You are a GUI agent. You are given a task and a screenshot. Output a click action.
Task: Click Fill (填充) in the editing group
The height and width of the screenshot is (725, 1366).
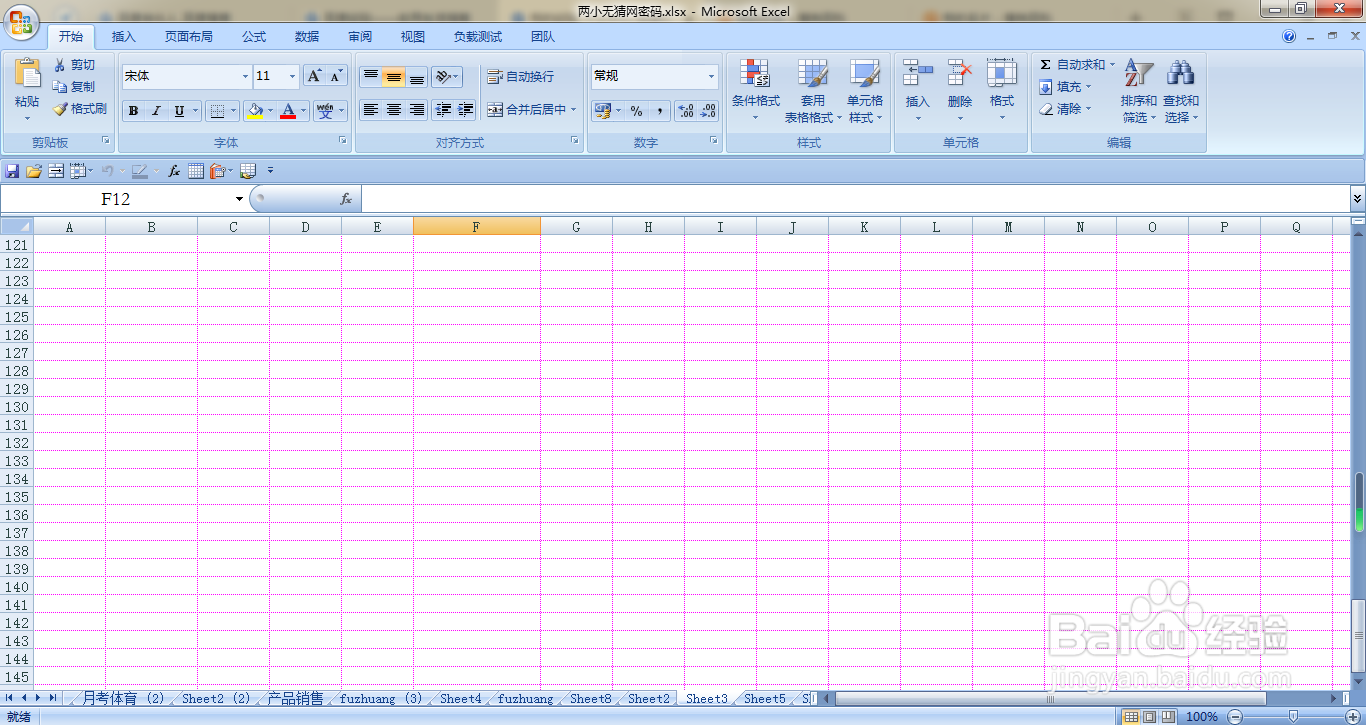pyautogui.click(x=1065, y=87)
